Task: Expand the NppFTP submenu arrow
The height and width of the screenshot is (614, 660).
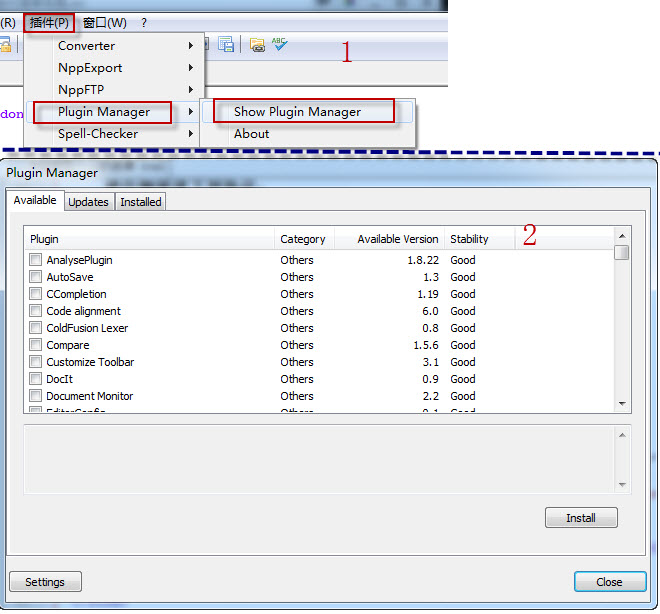Action: (x=191, y=89)
